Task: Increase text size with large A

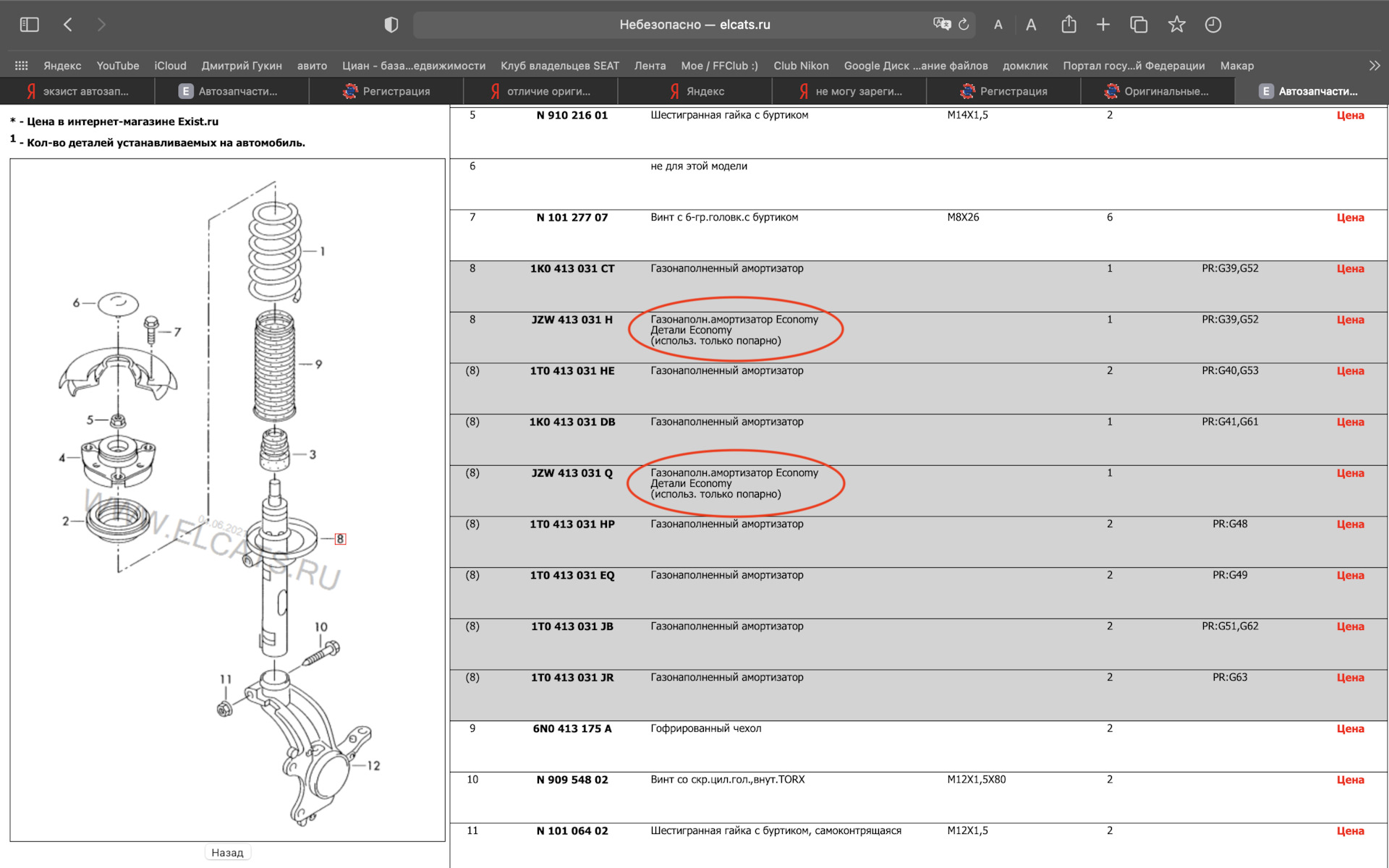Action: 1031,25
